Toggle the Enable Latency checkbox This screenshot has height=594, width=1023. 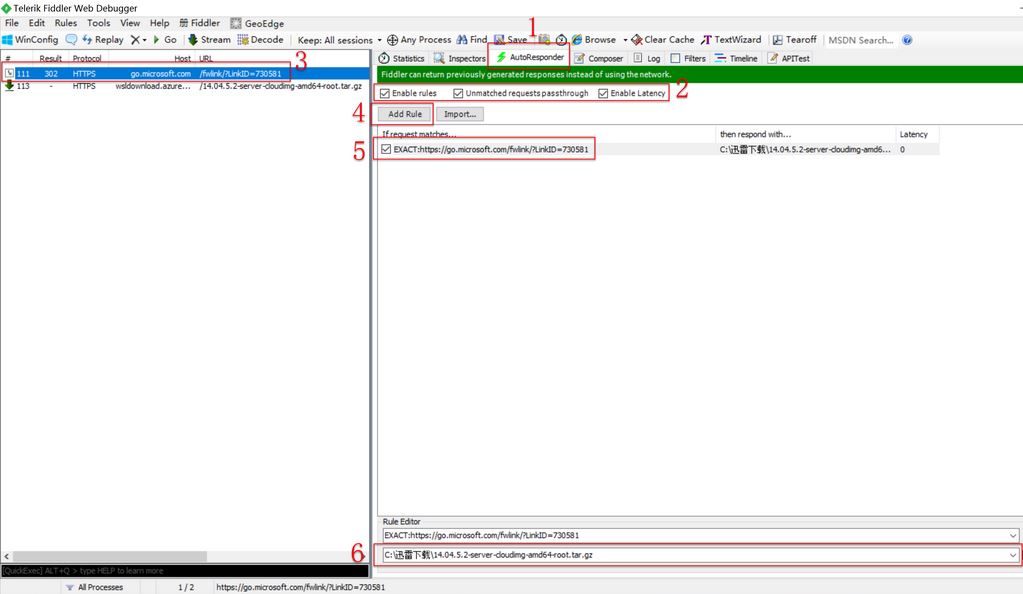[603, 93]
